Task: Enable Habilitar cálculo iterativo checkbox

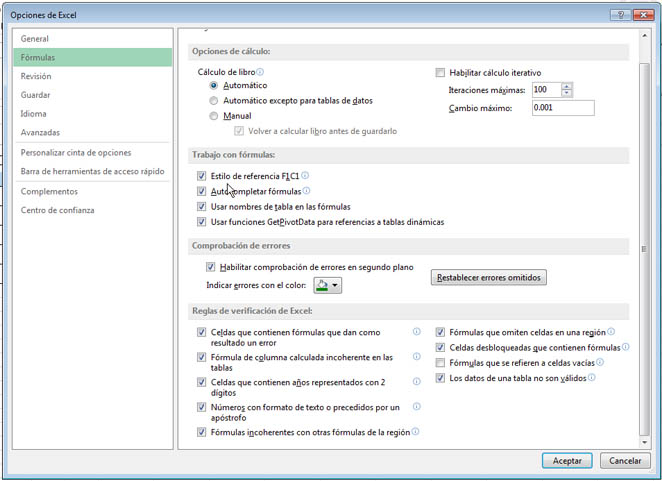Action: (x=440, y=73)
